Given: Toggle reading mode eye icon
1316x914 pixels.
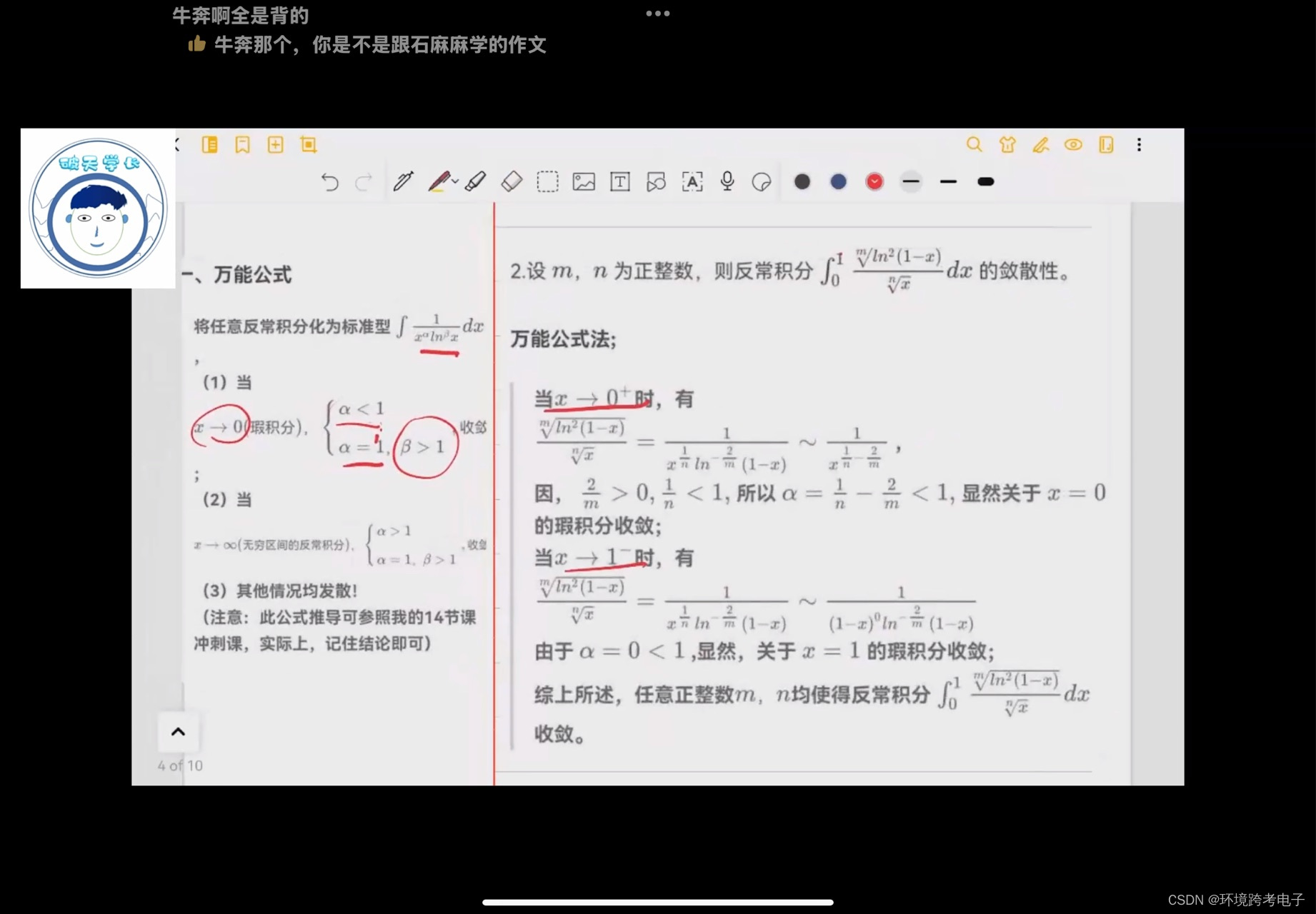Looking at the screenshot, I should coord(1073,145).
